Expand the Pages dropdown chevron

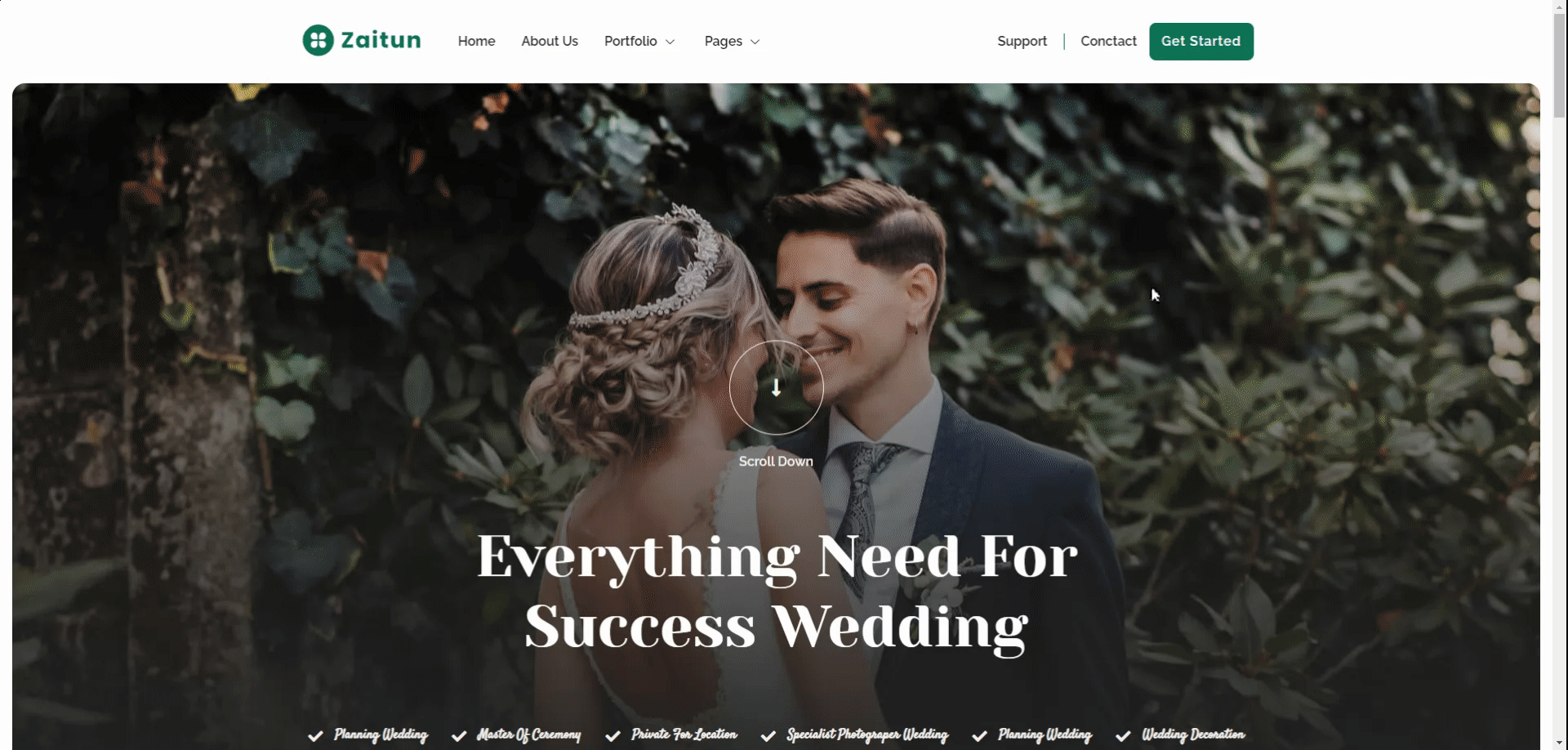[x=755, y=42]
